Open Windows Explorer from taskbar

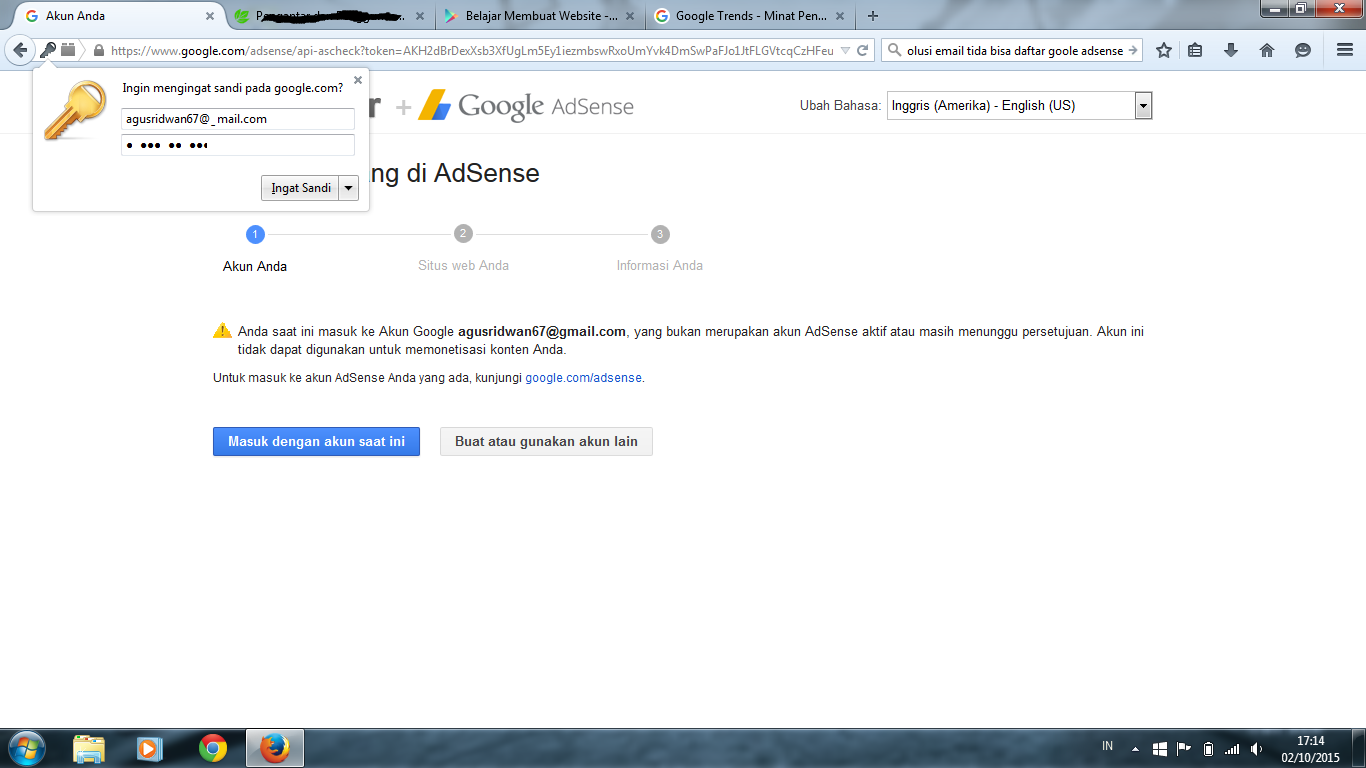pyautogui.click(x=89, y=748)
